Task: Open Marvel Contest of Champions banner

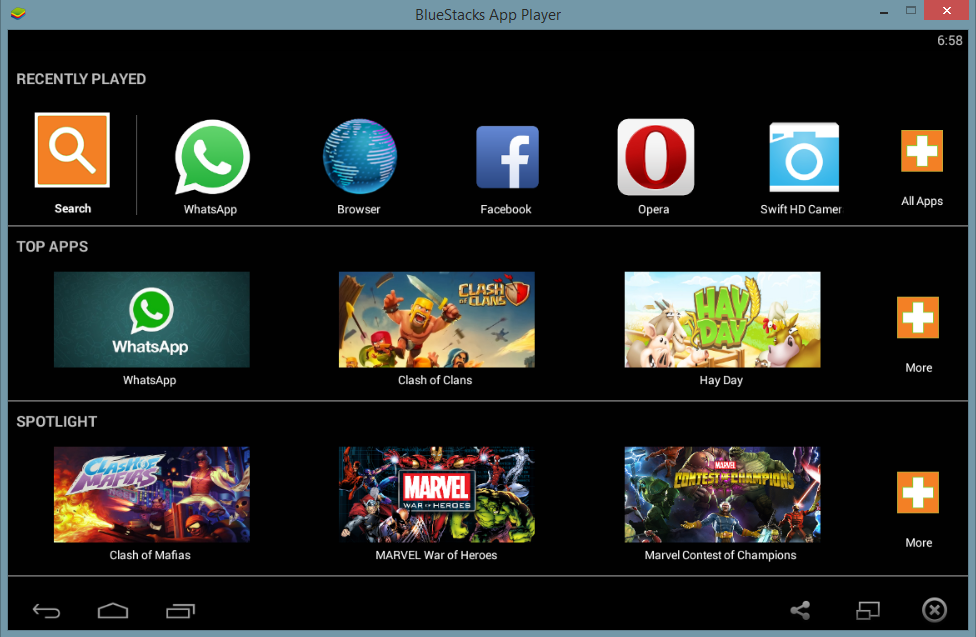Action: (x=722, y=494)
